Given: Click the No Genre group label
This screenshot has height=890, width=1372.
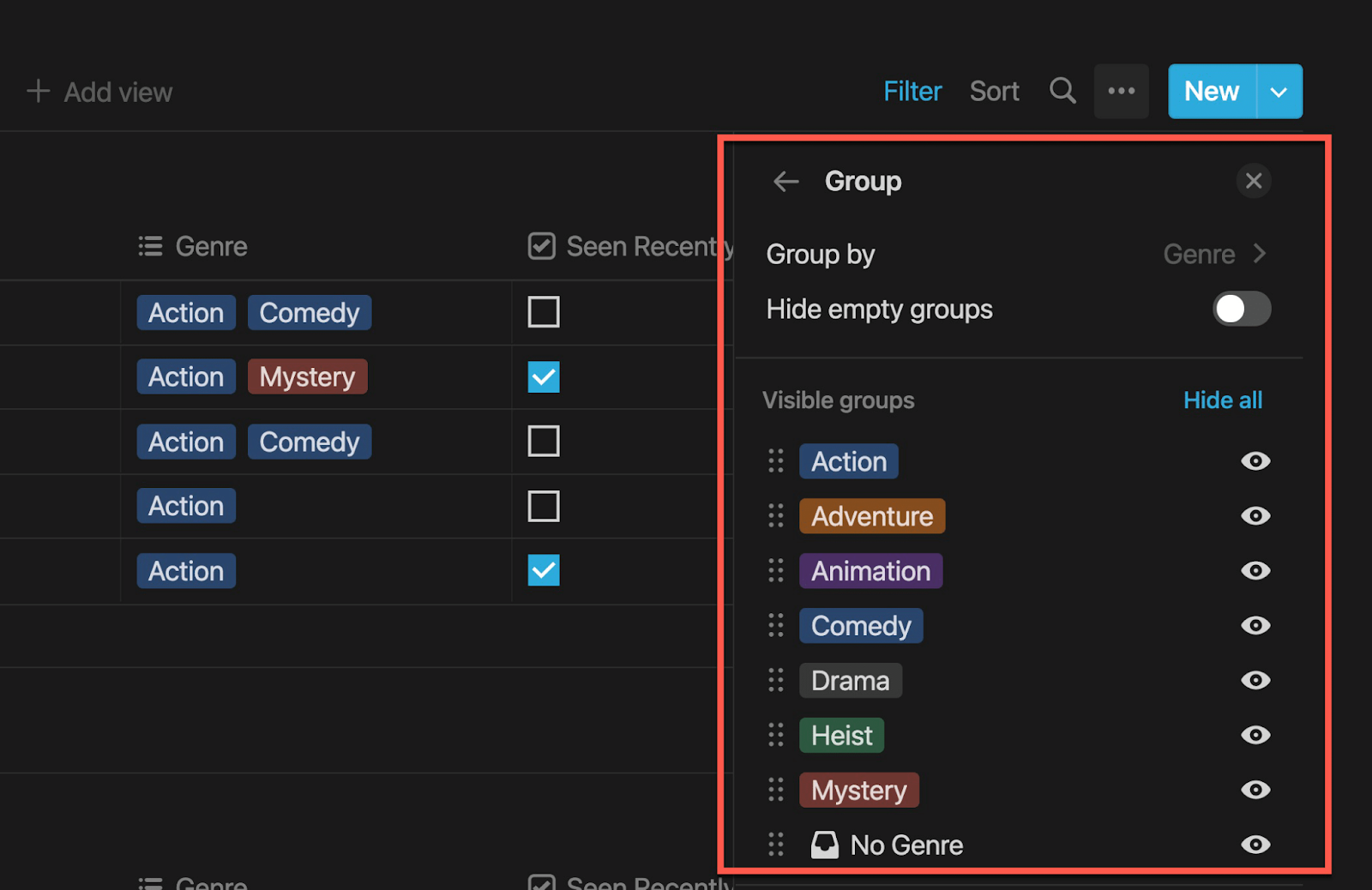Looking at the screenshot, I should click(x=907, y=845).
